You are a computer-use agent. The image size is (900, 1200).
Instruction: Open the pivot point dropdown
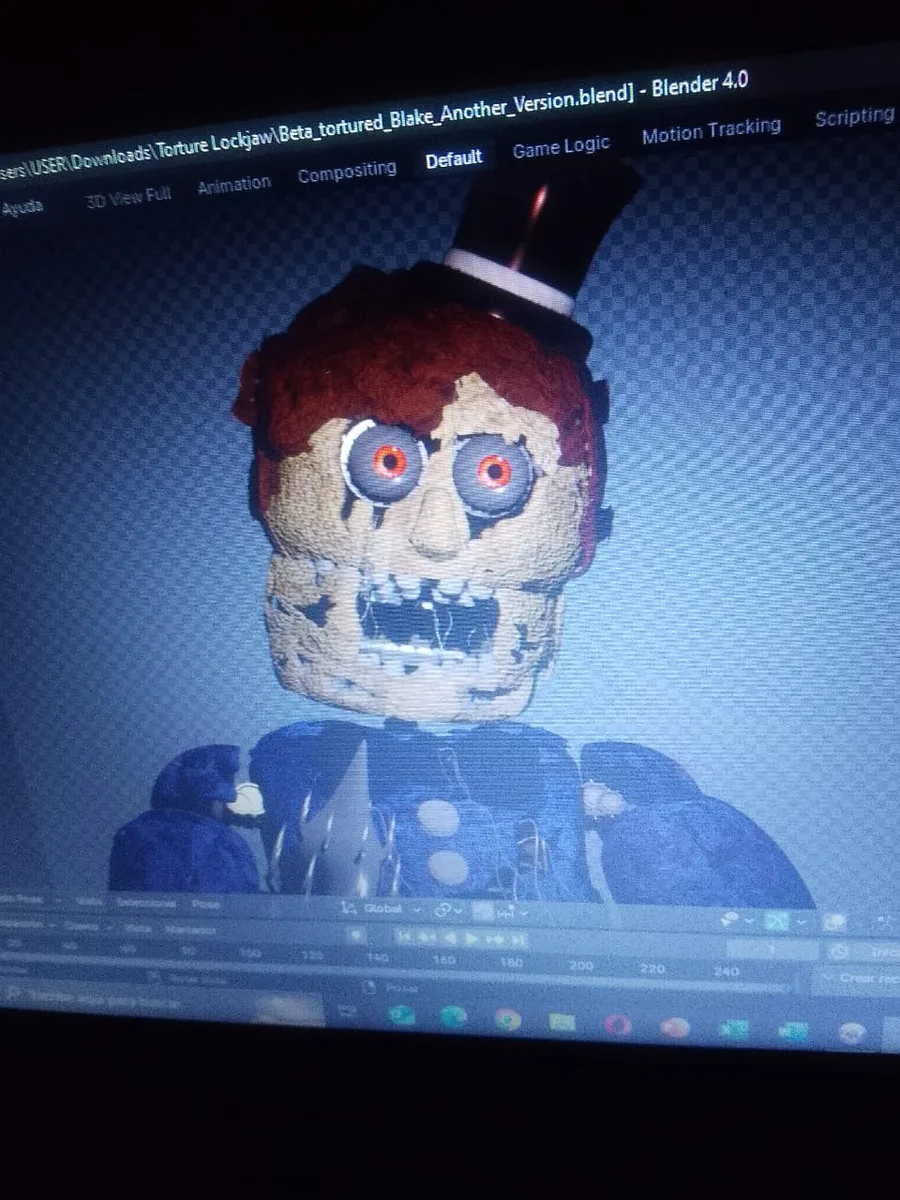click(450, 910)
